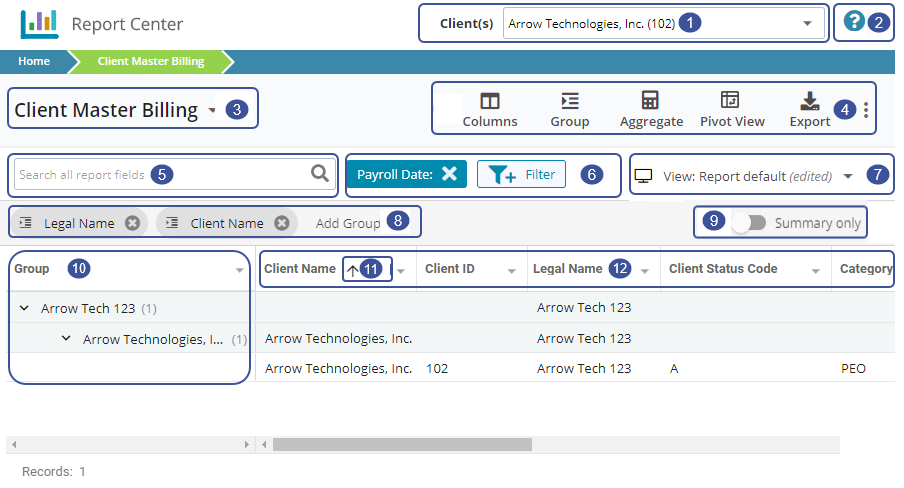Collapse the Arrow Technologies subgroup row

[x=66, y=339]
